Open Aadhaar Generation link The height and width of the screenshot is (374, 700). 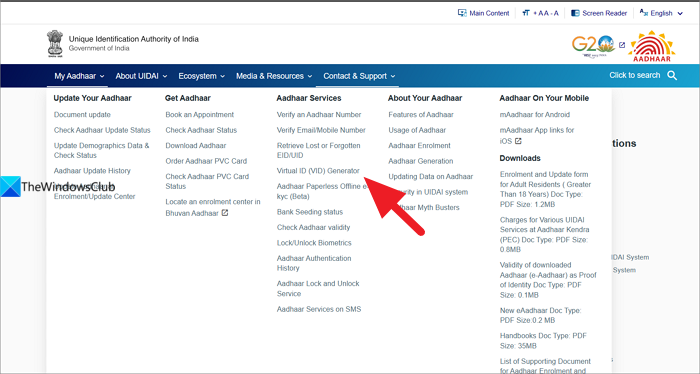(x=421, y=161)
